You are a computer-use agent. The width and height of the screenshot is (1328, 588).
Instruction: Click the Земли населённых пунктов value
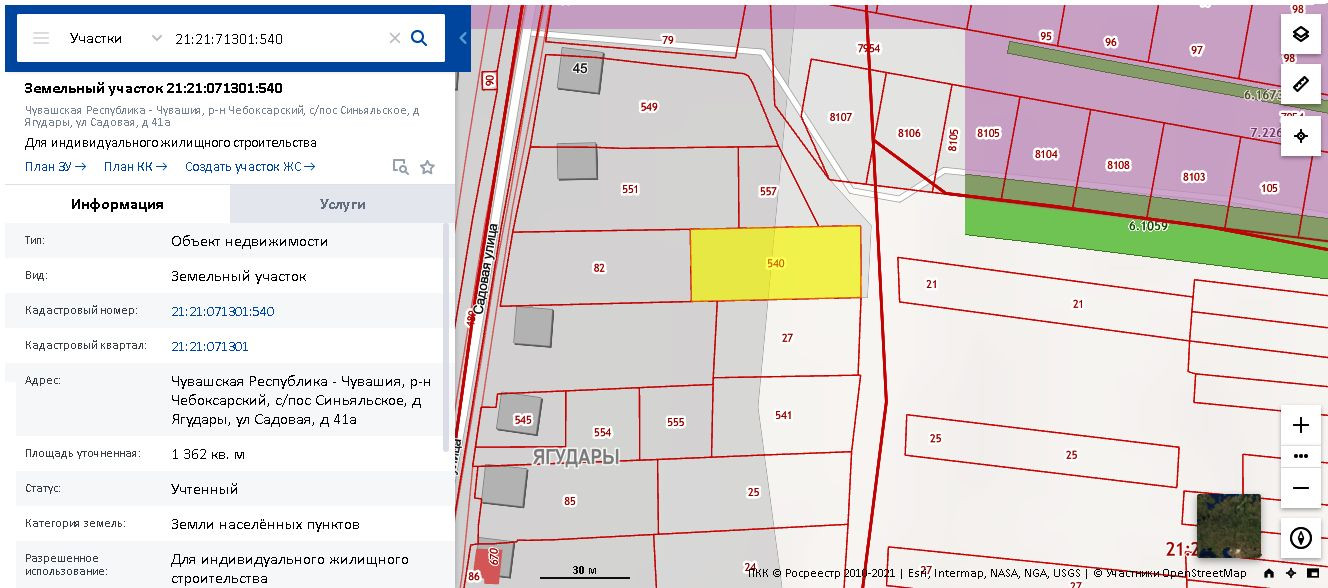click(265, 524)
